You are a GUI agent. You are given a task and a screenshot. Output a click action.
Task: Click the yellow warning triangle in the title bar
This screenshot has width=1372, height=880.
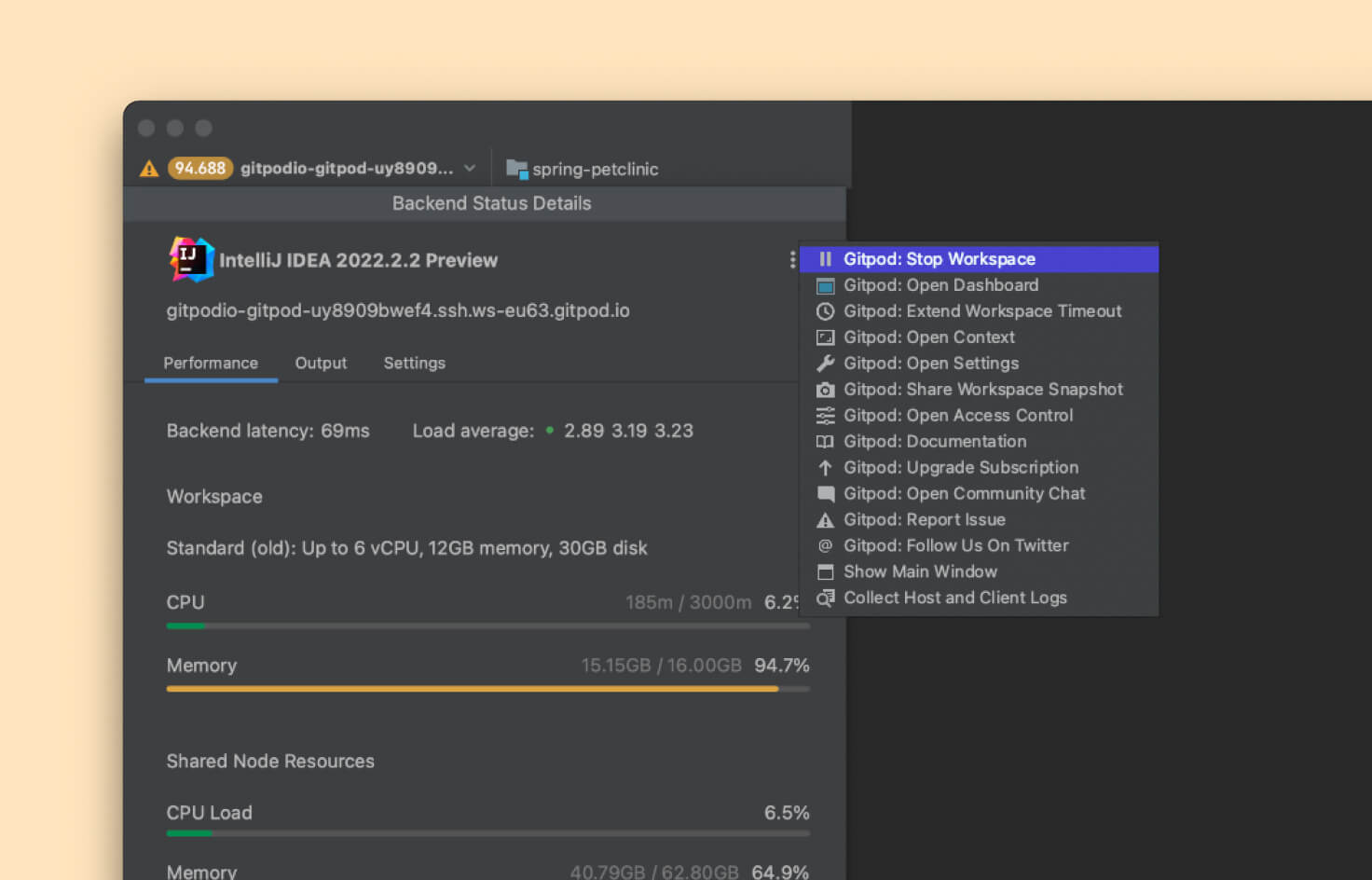point(149,169)
